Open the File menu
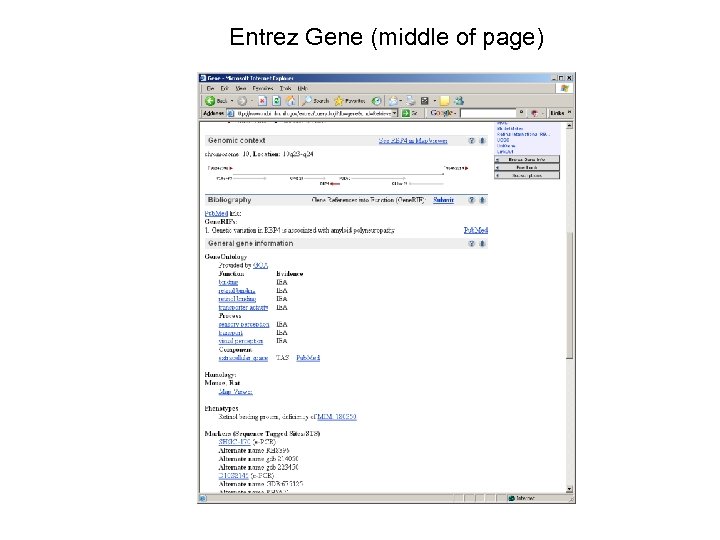Image resolution: width=720 pixels, height=540 pixels. click(210, 88)
